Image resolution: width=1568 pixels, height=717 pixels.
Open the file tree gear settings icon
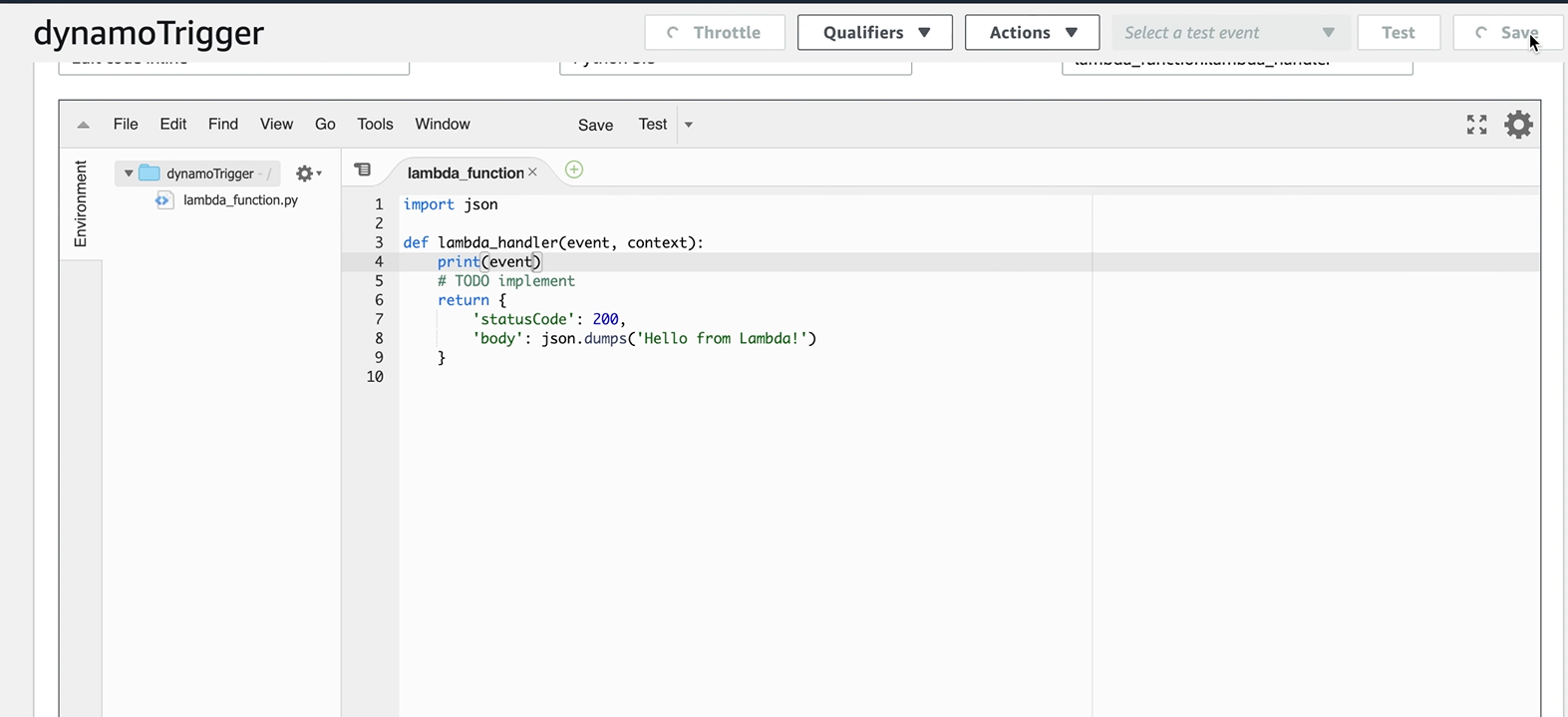[307, 174]
